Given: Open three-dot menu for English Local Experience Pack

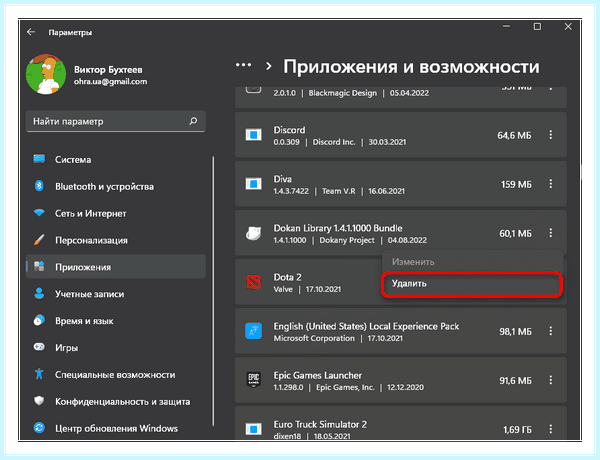Looking at the screenshot, I should [x=551, y=331].
